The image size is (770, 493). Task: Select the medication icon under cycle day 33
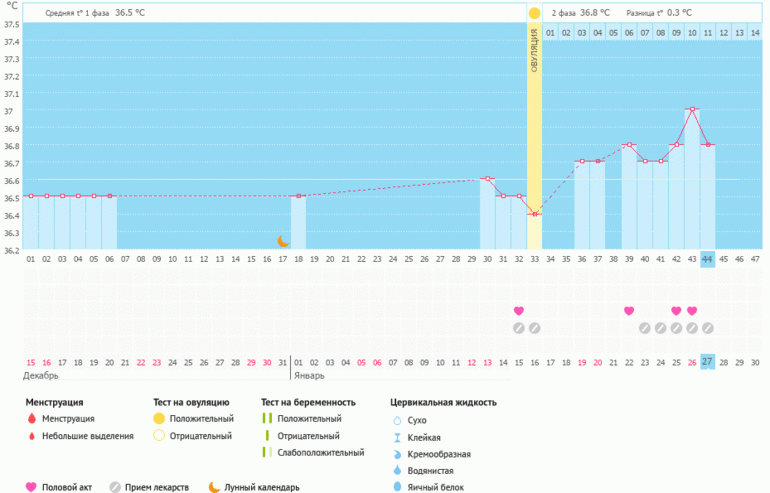point(534,328)
